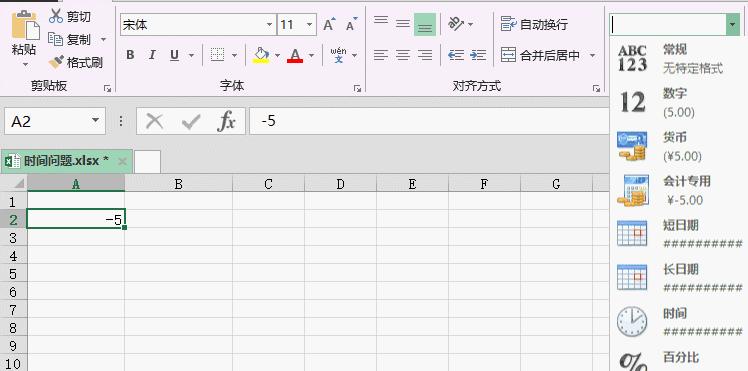Open the font color dropdown arrow
Viewport: 748px width, 371px height.
tap(312, 56)
